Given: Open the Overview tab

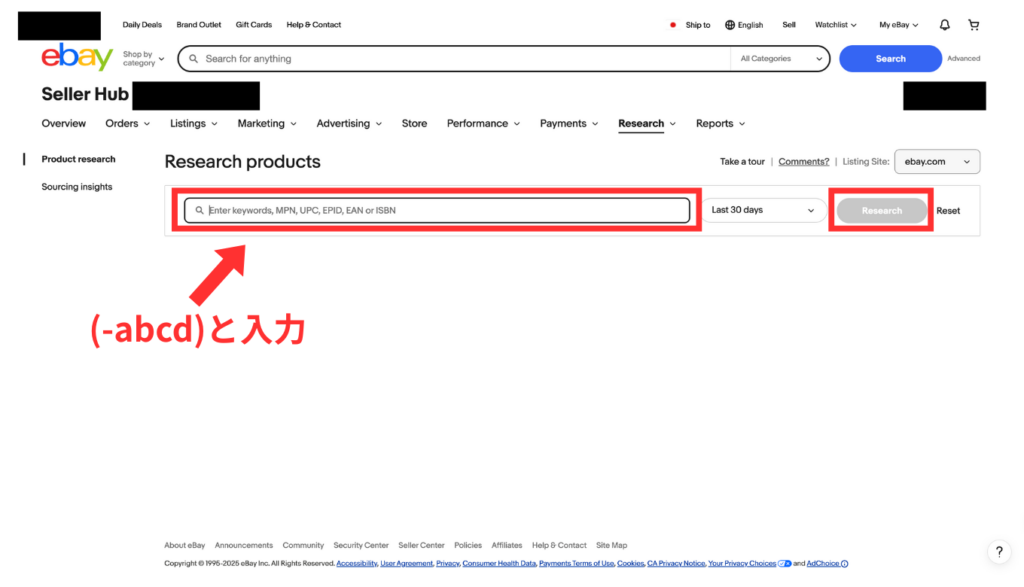Looking at the screenshot, I should pos(63,123).
